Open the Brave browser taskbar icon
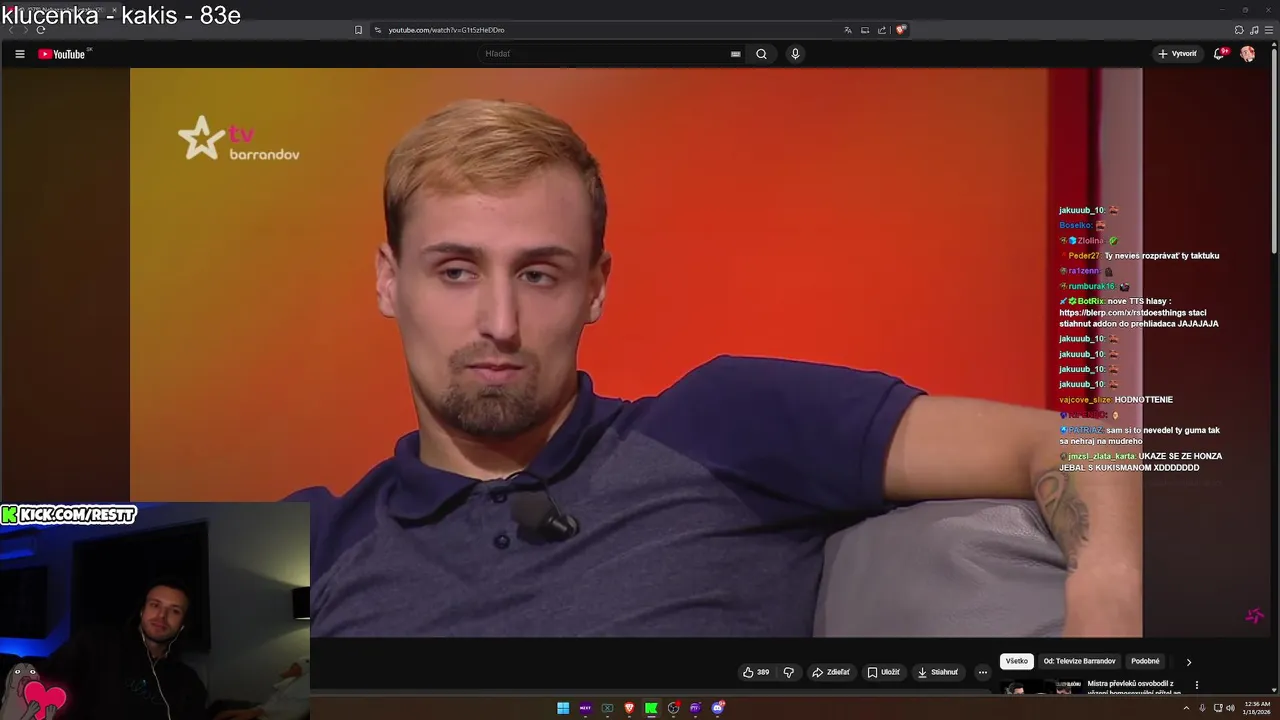This screenshot has height=720, width=1280. [x=629, y=708]
